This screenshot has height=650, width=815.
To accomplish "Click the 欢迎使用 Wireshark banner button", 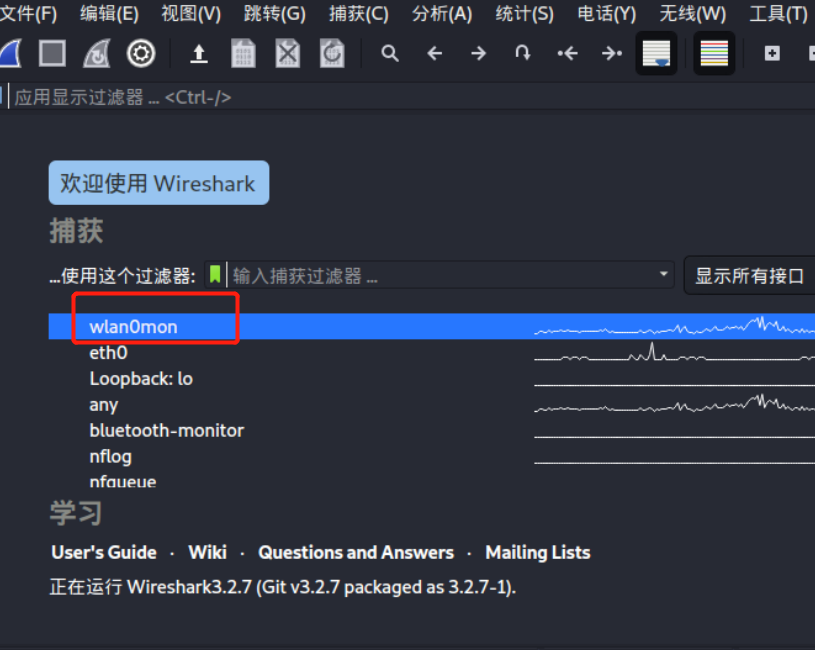I will tap(159, 183).
